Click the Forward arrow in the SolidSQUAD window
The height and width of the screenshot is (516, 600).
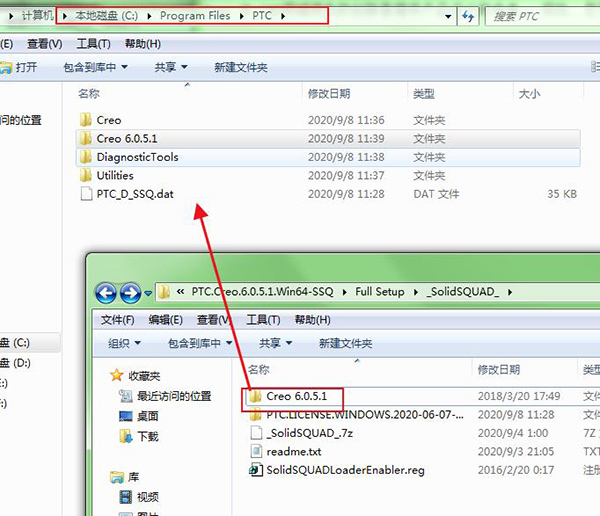click(x=130, y=293)
